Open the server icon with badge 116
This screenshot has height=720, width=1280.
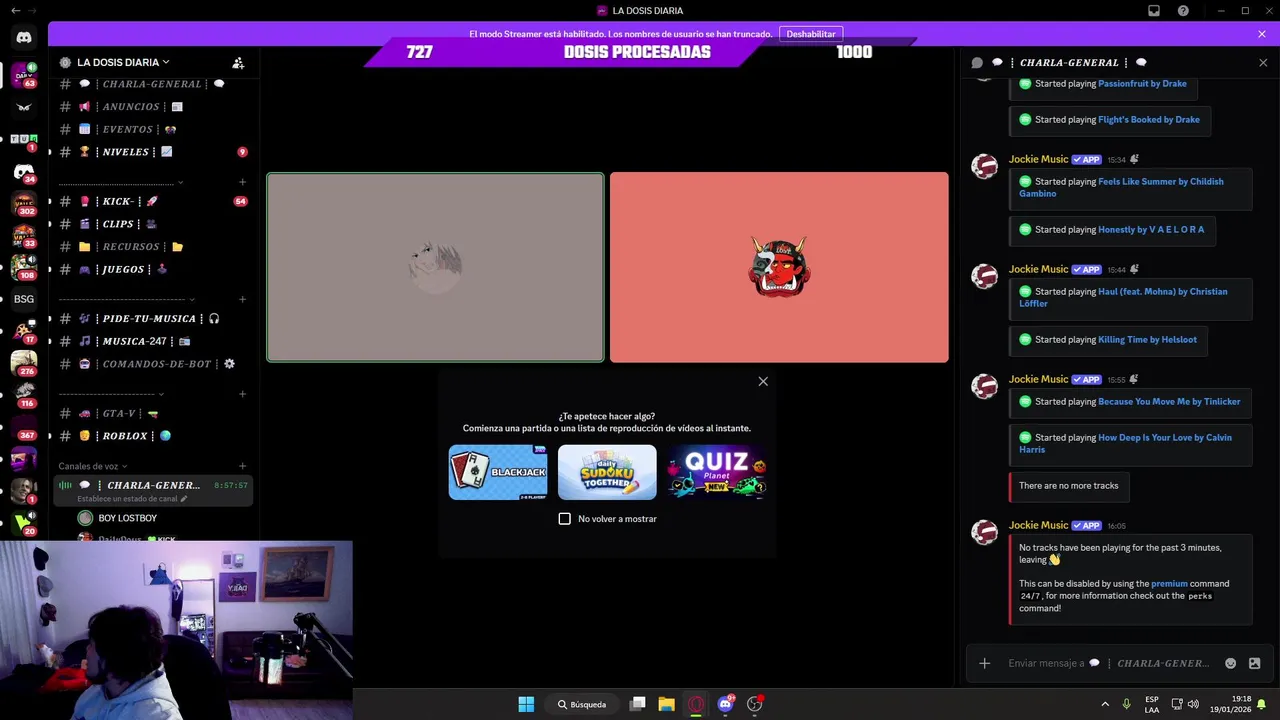click(24, 394)
